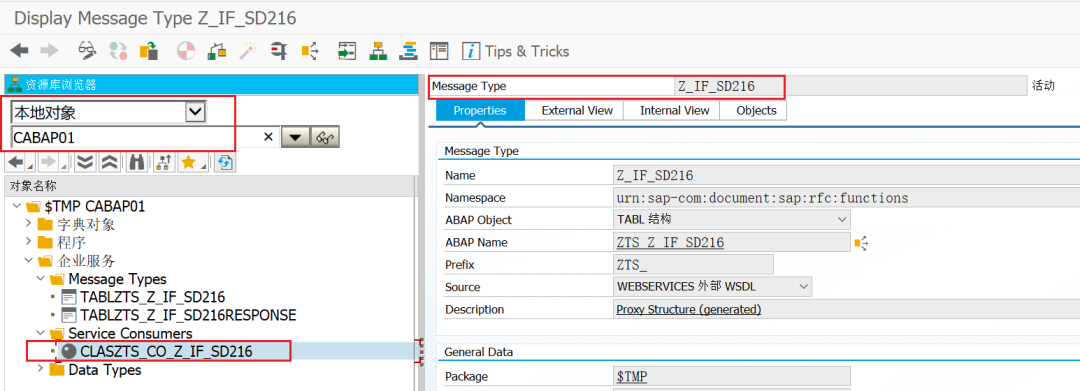Run the check (pie circle) icon

186,50
